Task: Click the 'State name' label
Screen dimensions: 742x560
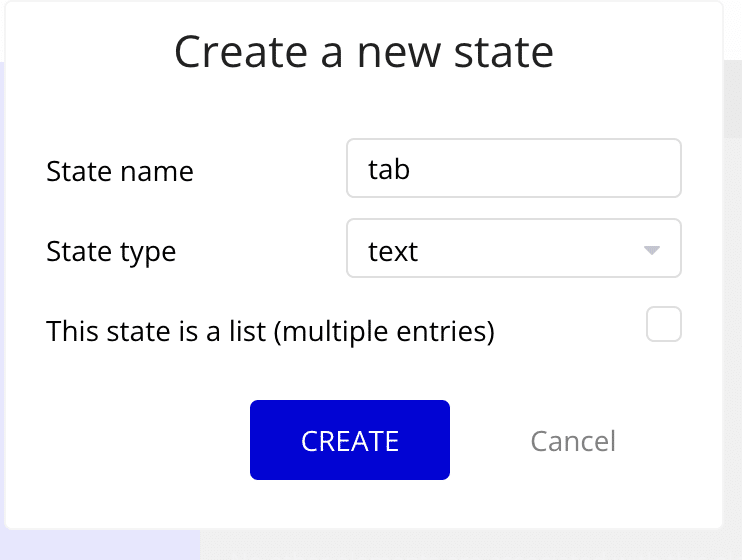Action: 120,171
